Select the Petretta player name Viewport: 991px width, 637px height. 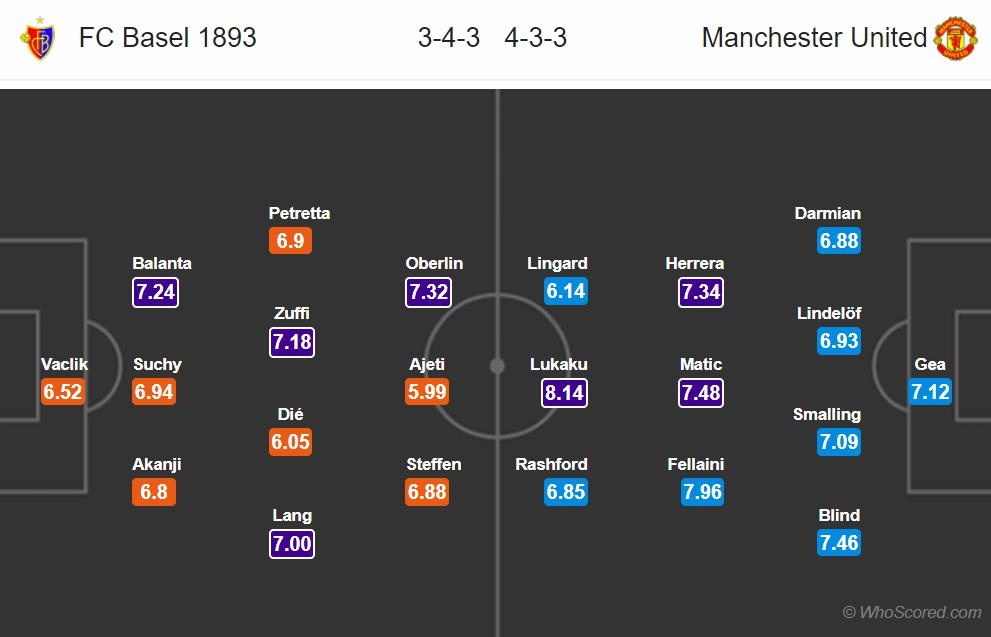click(299, 213)
